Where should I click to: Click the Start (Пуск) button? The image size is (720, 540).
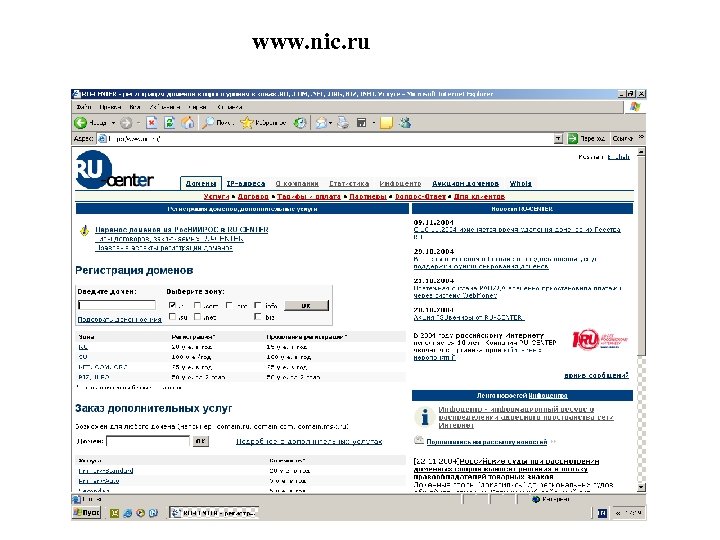coord(87,512)
